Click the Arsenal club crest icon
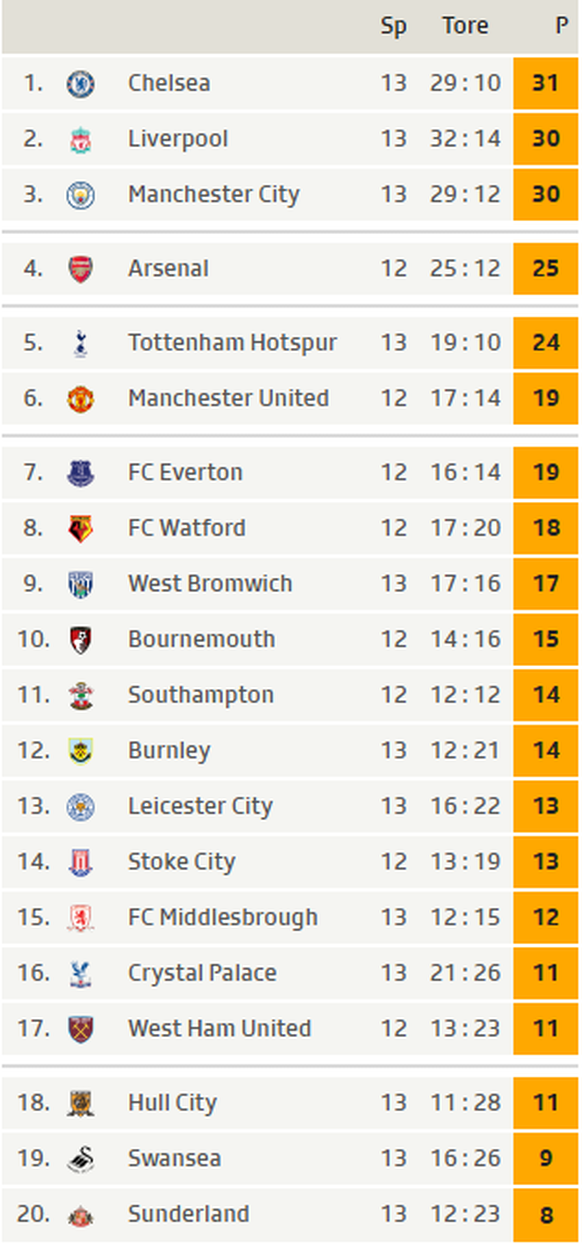The height and width of the screenshot is (1244, 582). pos(81,269)
